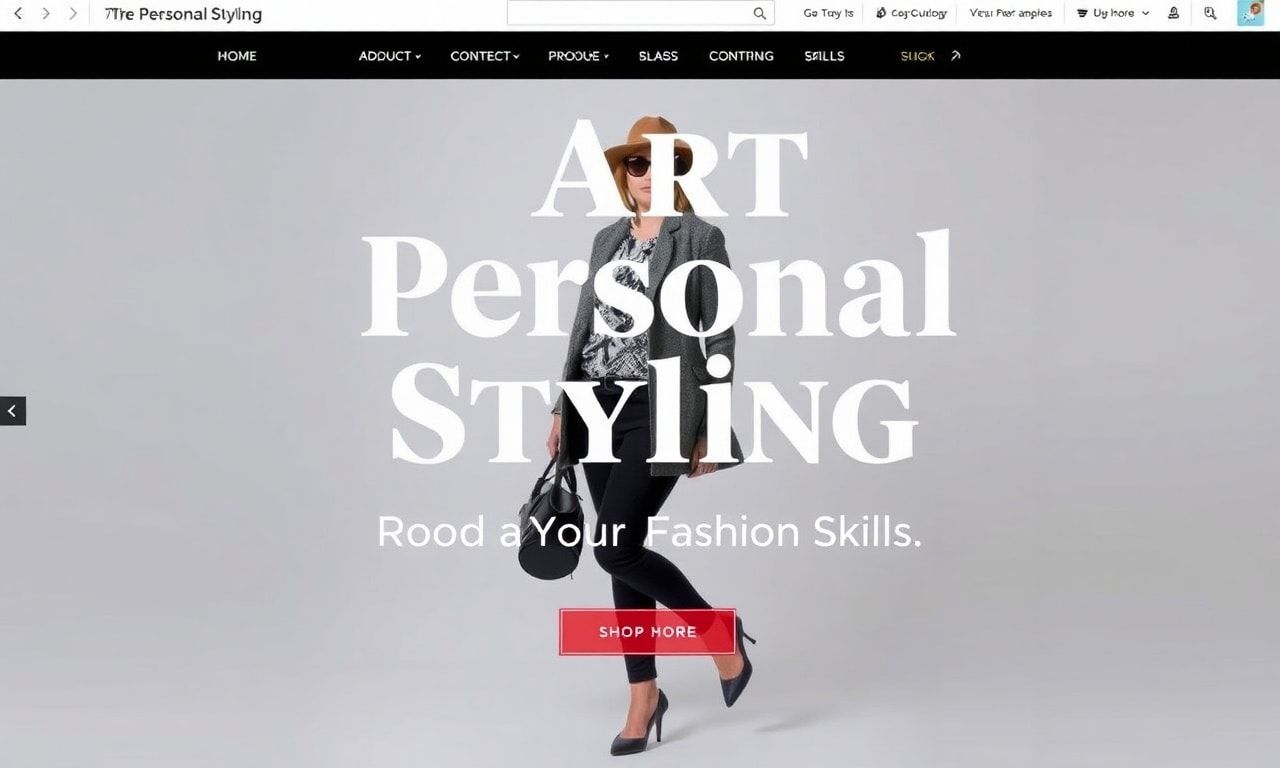This screenshot has width=1280, height=768.
Task: Click the icon beside Cop Curlogy
Action: click(x=881, y=14)
